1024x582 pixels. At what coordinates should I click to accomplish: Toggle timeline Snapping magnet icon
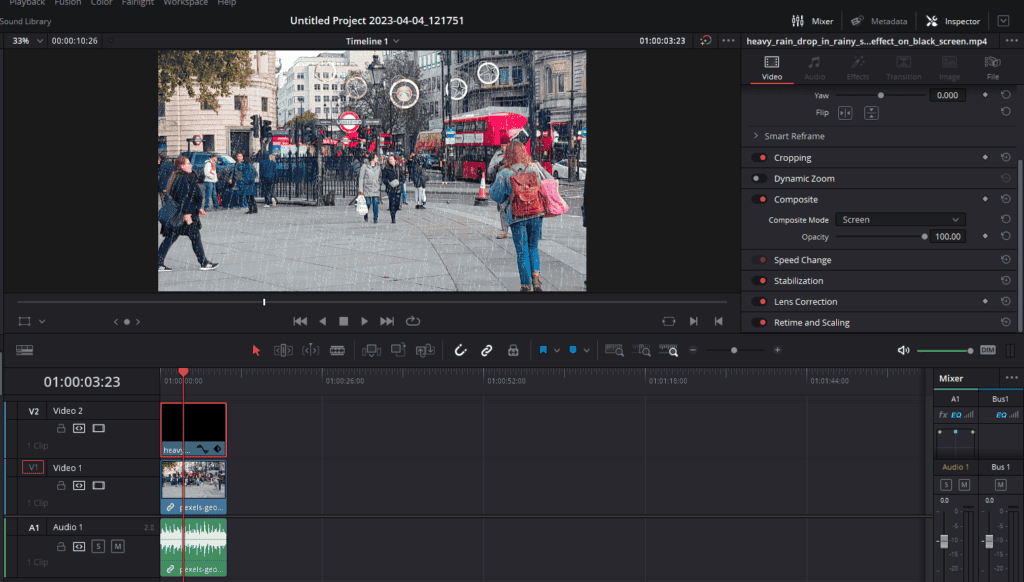(x=460, y=350)
